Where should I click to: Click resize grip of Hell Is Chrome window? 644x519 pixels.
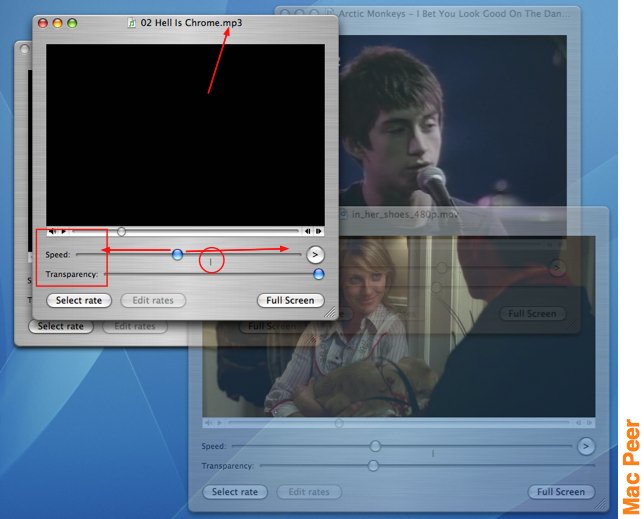(330, 312)
